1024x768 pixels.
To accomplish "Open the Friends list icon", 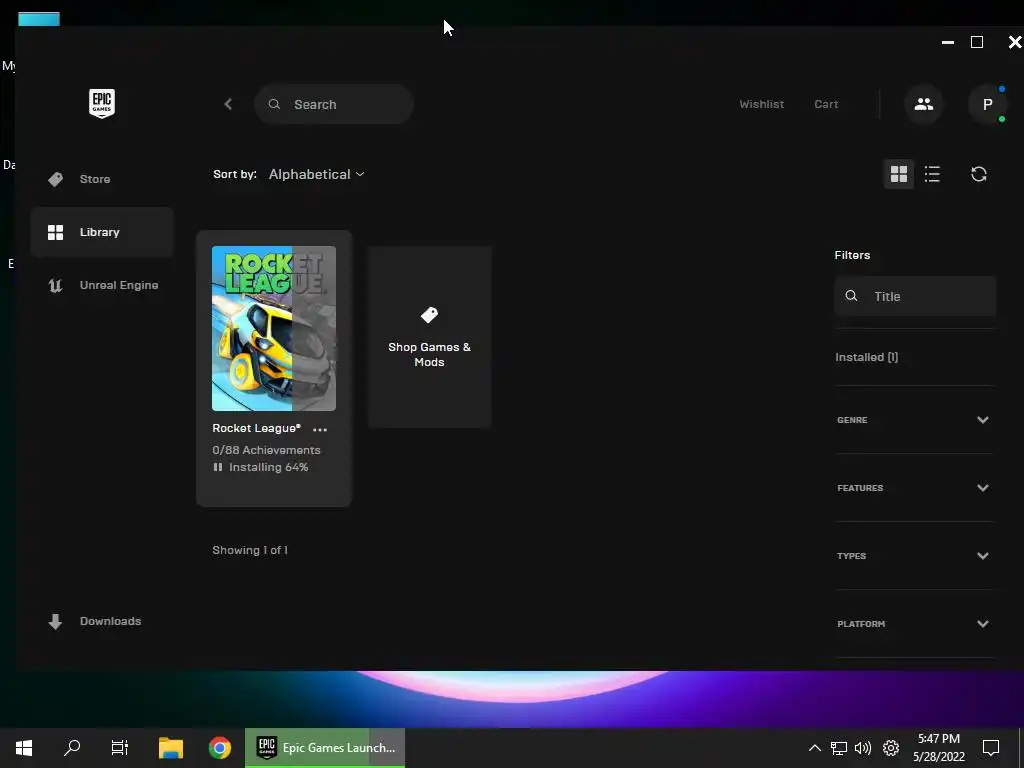I will tap(923, 104).
